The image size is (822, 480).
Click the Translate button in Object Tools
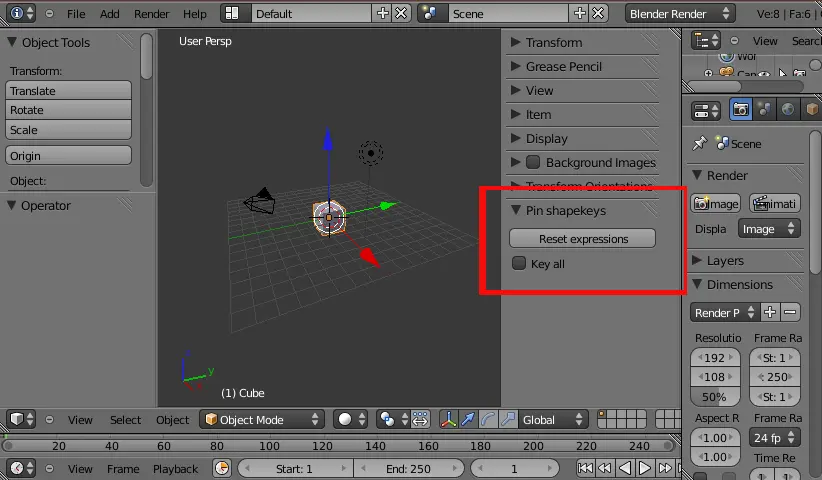pyautogui.click(x=68, y=90)
